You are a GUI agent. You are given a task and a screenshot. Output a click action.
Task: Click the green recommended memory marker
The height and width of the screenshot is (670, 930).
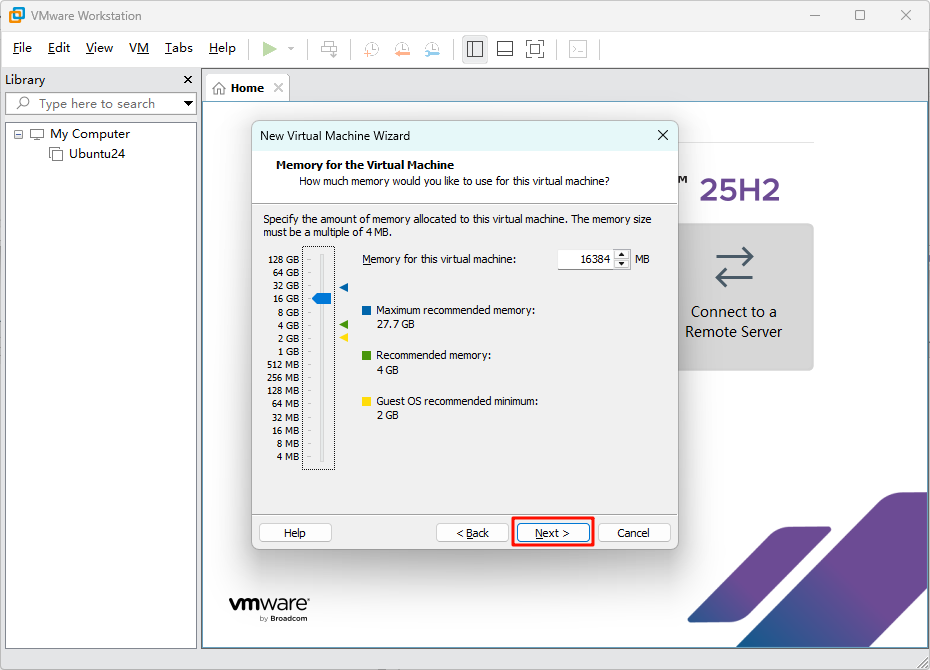pyautogui.click(x=343, y=325)
